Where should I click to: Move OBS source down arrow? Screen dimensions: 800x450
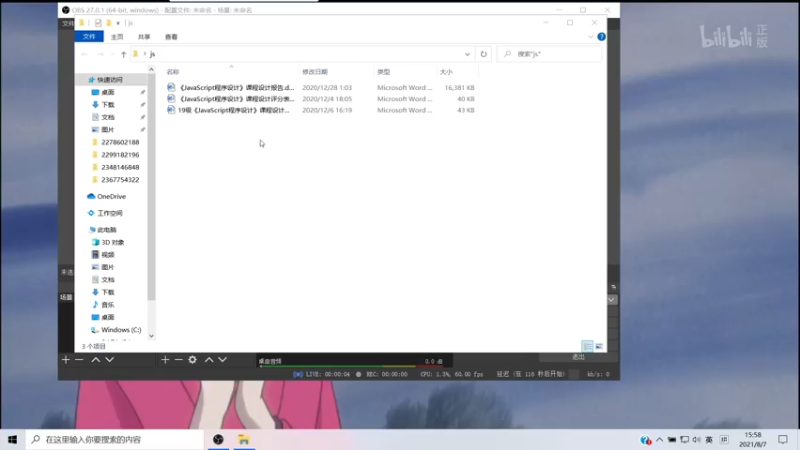click(x=222, y=360)
